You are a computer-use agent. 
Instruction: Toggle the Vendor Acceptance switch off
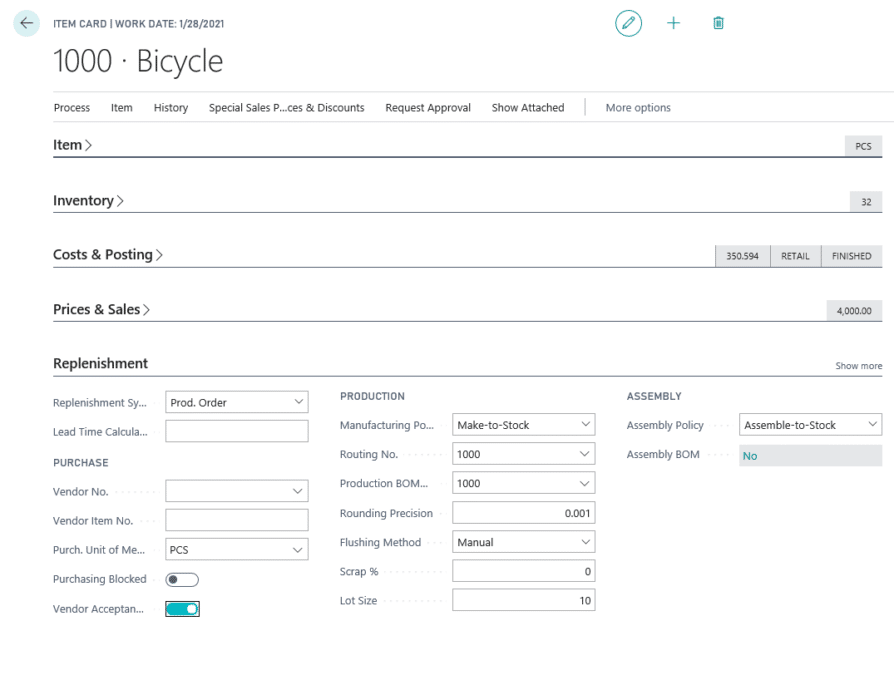[182, 609]
